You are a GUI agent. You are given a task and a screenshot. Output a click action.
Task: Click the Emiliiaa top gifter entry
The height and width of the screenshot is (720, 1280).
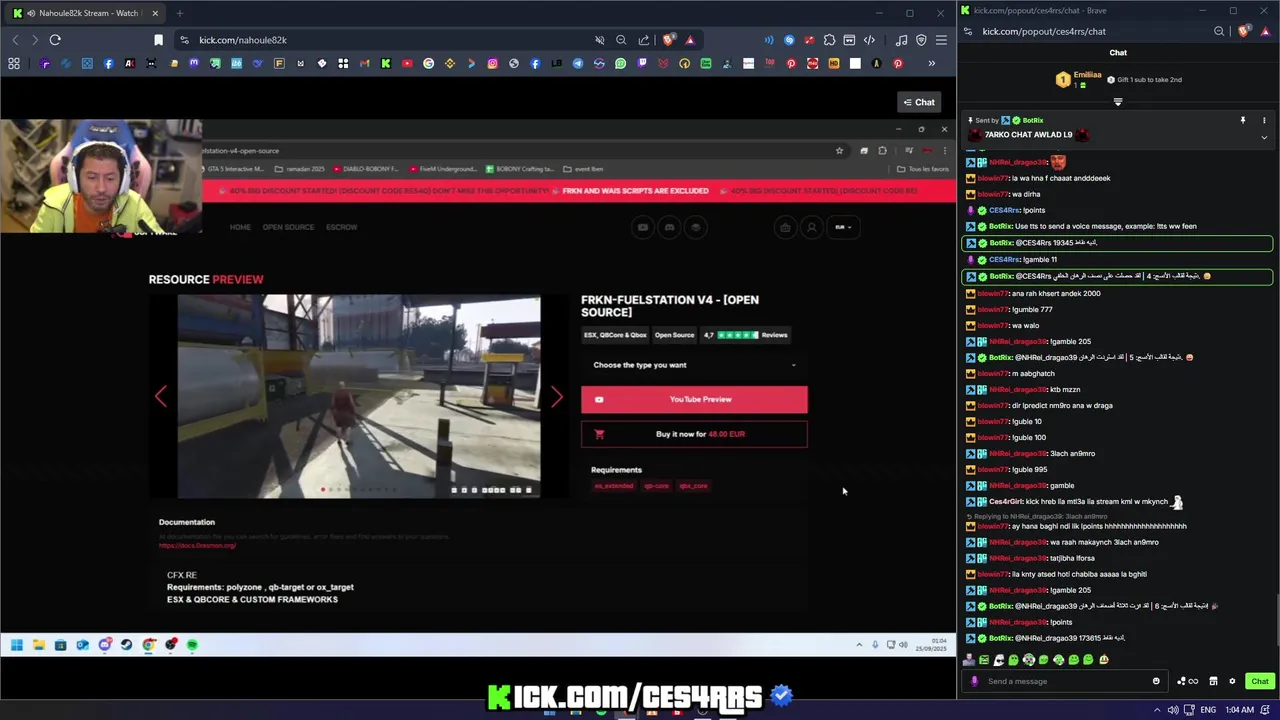[x=1080, y=79]
